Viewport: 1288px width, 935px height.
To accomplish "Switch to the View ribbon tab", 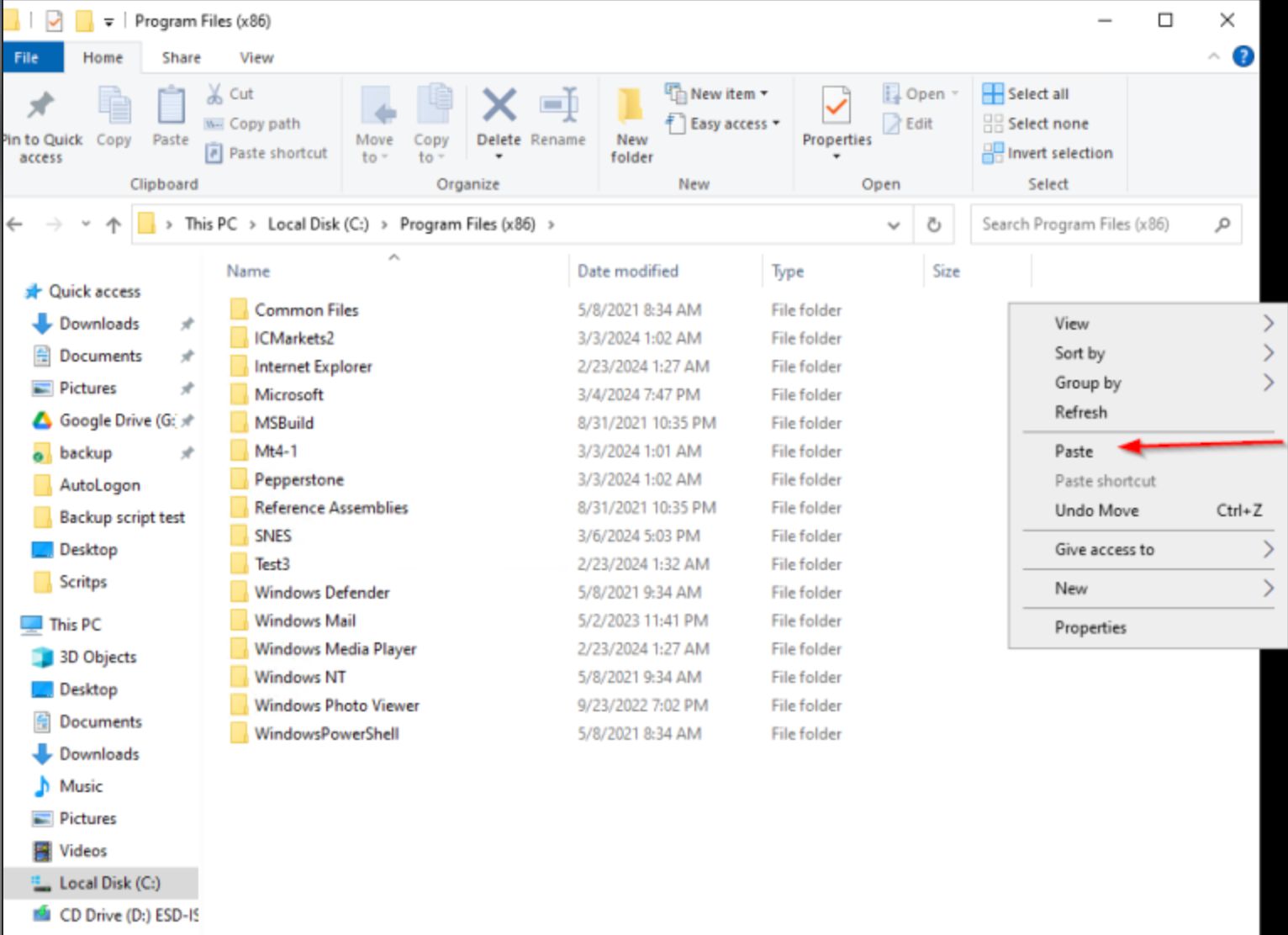I will tap(256, 57).
